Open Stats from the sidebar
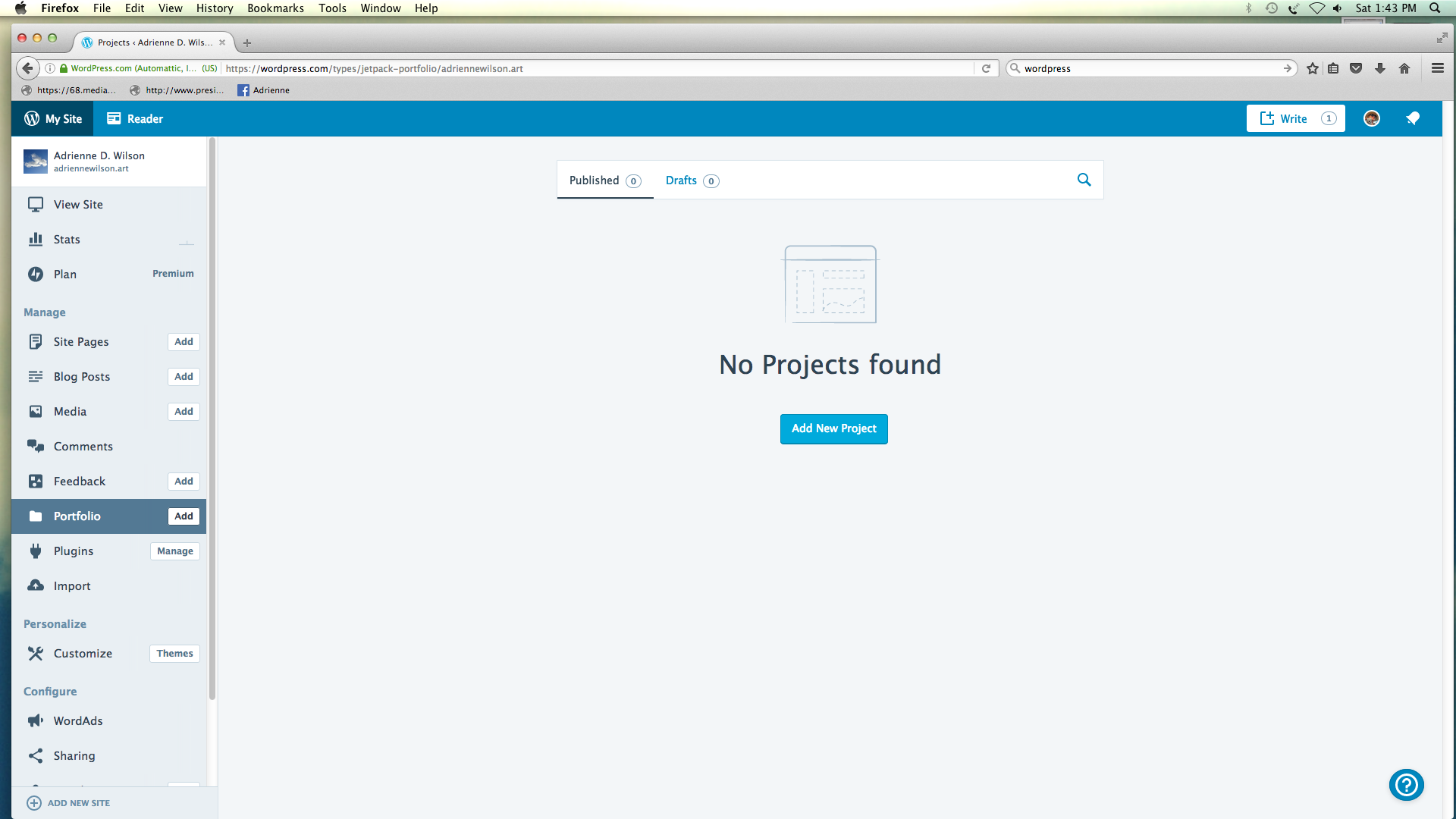The width and height of the screenshot is (1456, 819). pyautogui.click(x=67, y=240)
